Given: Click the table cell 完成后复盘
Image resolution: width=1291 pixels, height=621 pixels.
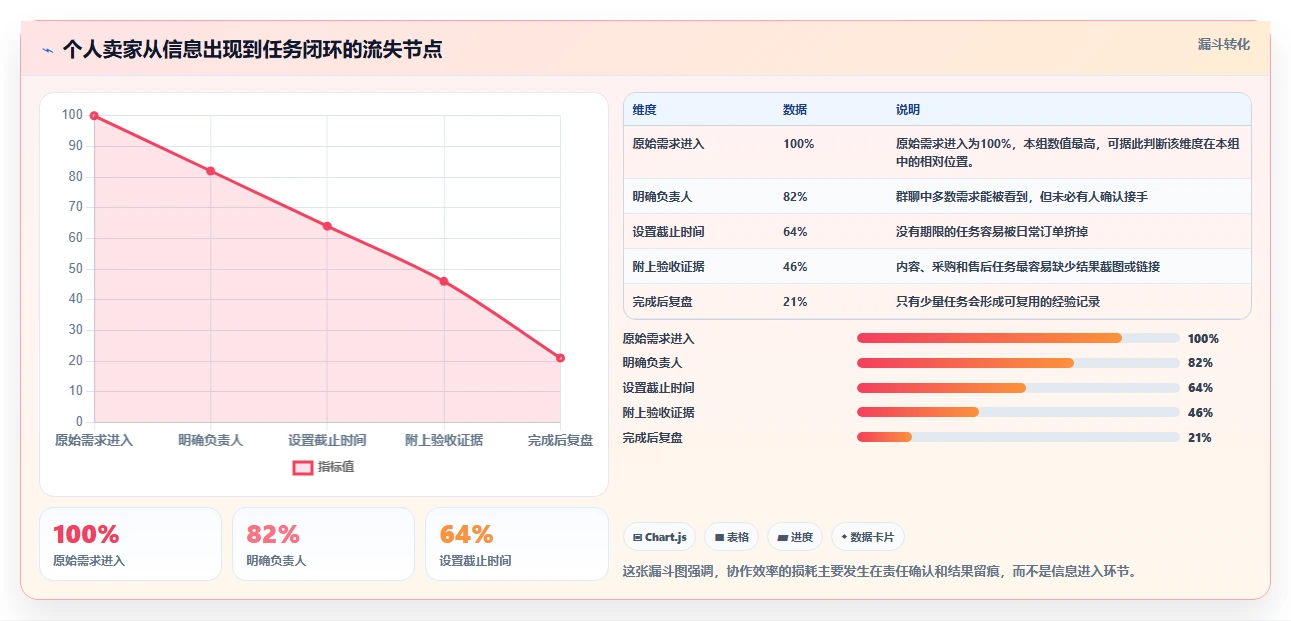Looking at the screenshot, I should click(x=663, y=302).
